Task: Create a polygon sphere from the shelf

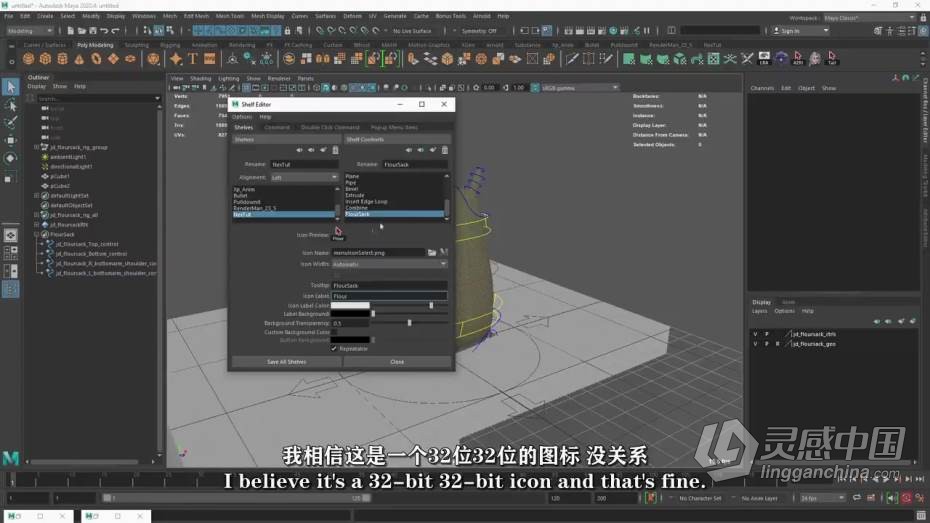Action: [x=28, y=59]
